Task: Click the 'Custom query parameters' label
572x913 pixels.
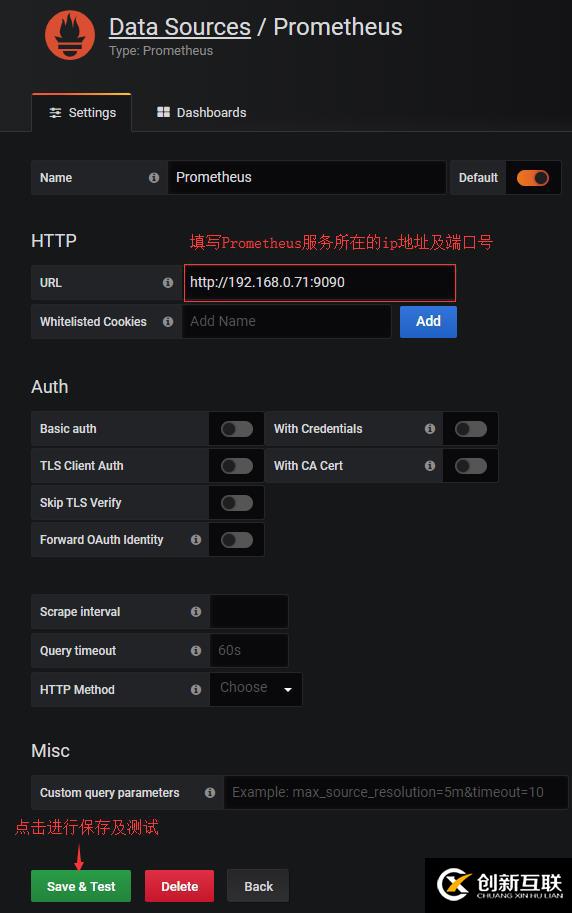Action: [x=110, y=792]
